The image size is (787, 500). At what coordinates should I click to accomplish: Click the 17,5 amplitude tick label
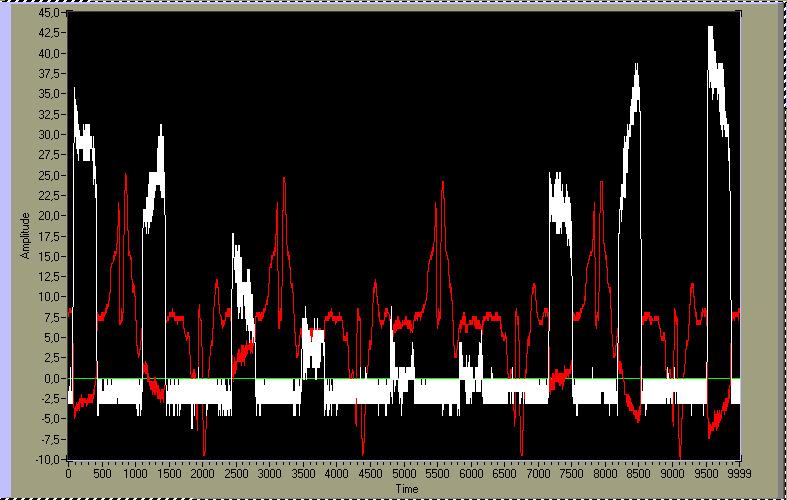[49, 236]
